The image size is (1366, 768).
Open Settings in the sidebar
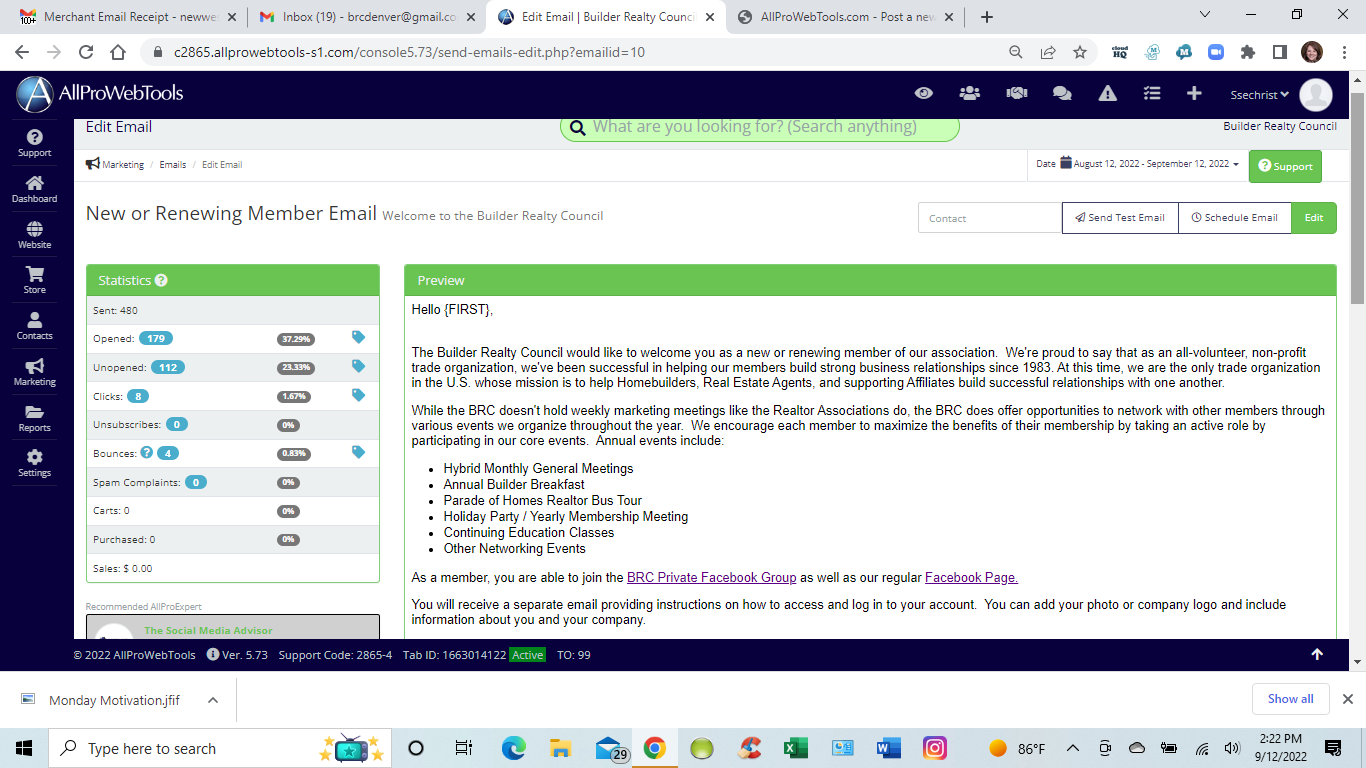coord(34,464)
